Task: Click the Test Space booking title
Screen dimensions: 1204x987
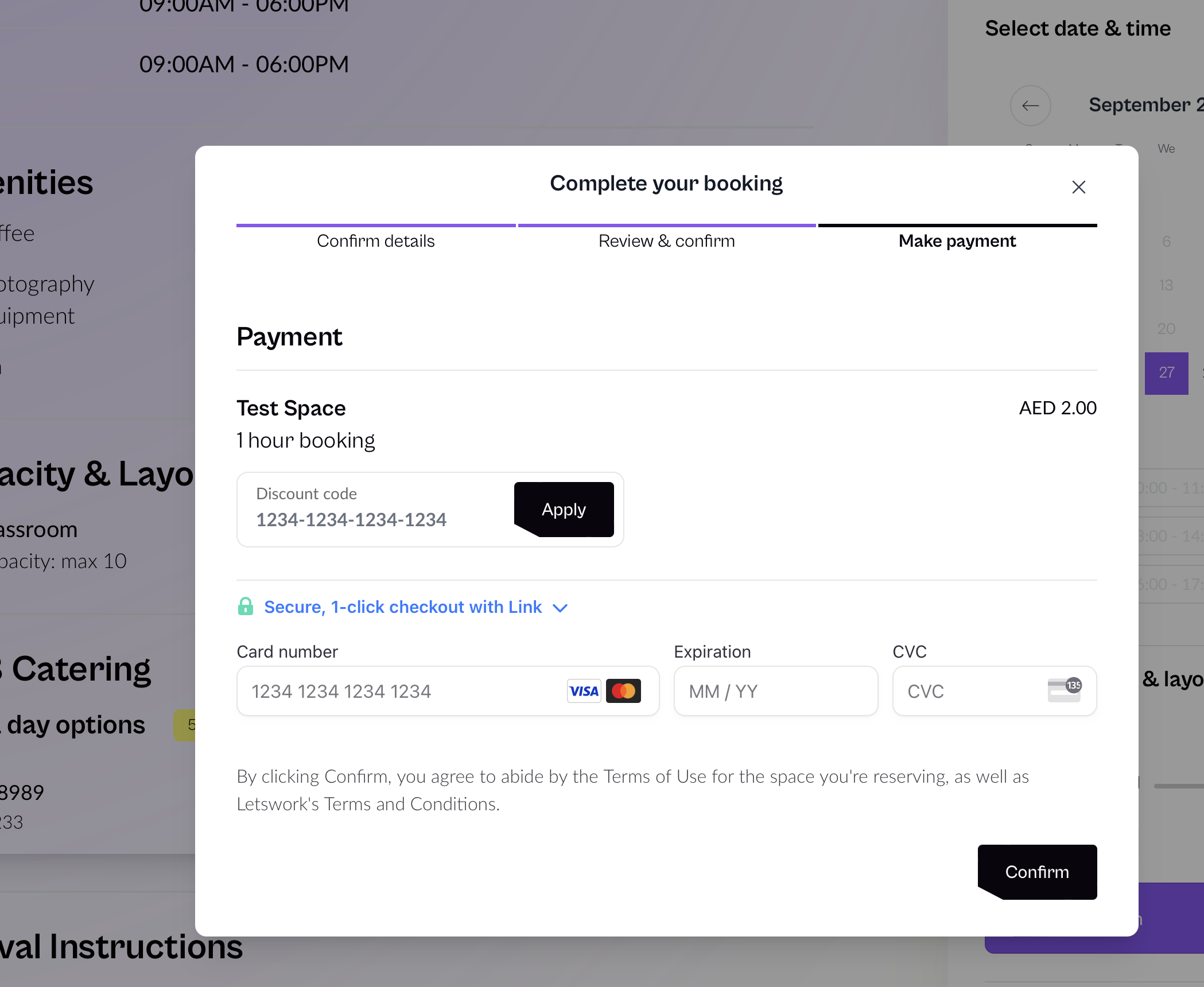Action: (x=291, y=408)
